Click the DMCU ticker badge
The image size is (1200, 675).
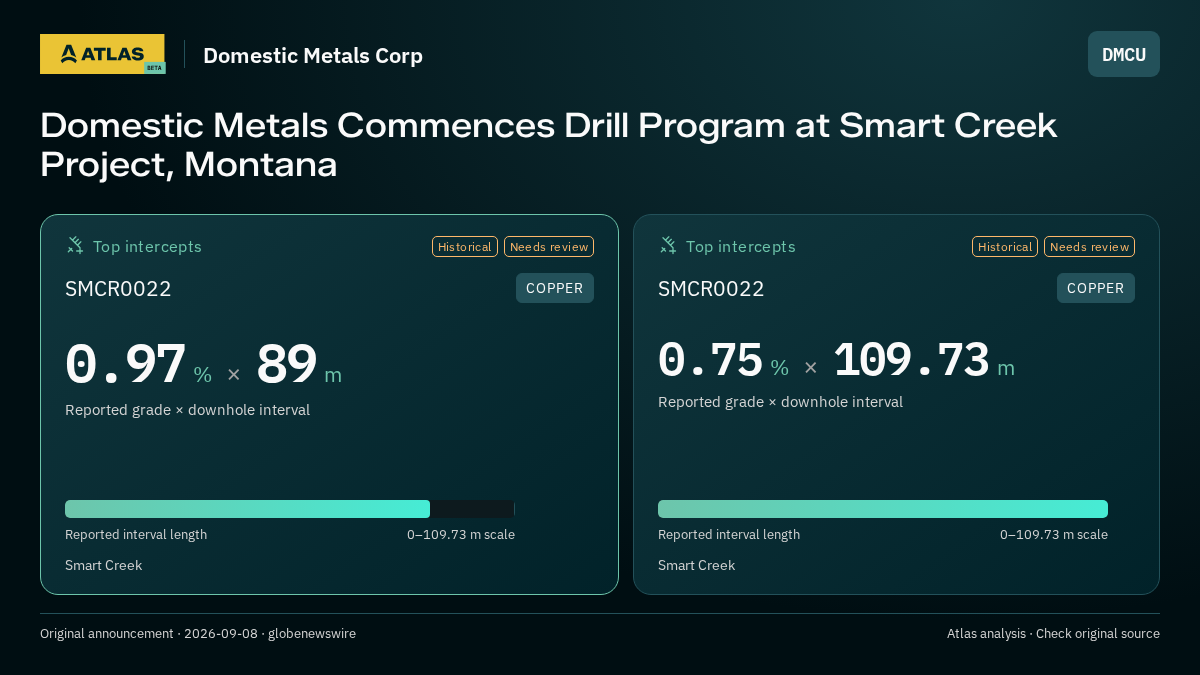click(x=1124, y=54)
